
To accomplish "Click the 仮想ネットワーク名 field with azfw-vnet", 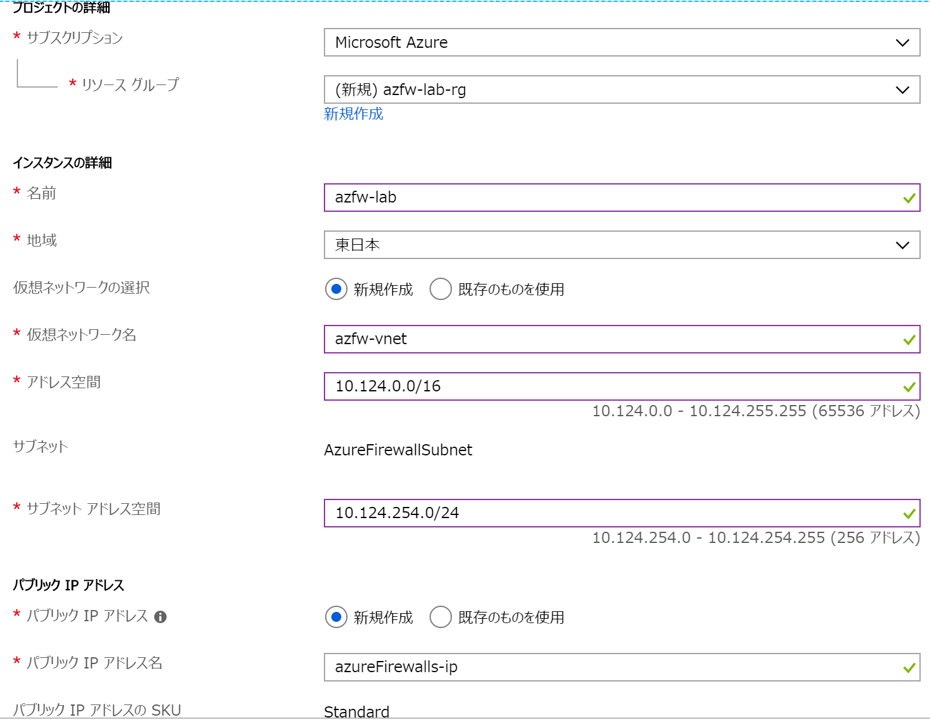I will pos(610,339).
